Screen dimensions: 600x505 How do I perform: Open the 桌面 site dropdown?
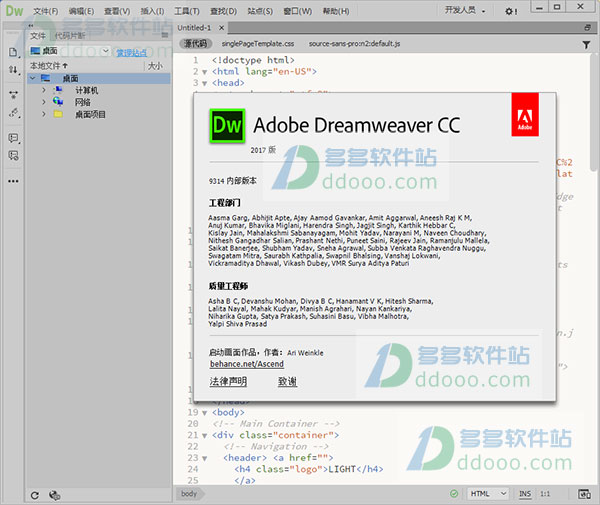[70, 51]
